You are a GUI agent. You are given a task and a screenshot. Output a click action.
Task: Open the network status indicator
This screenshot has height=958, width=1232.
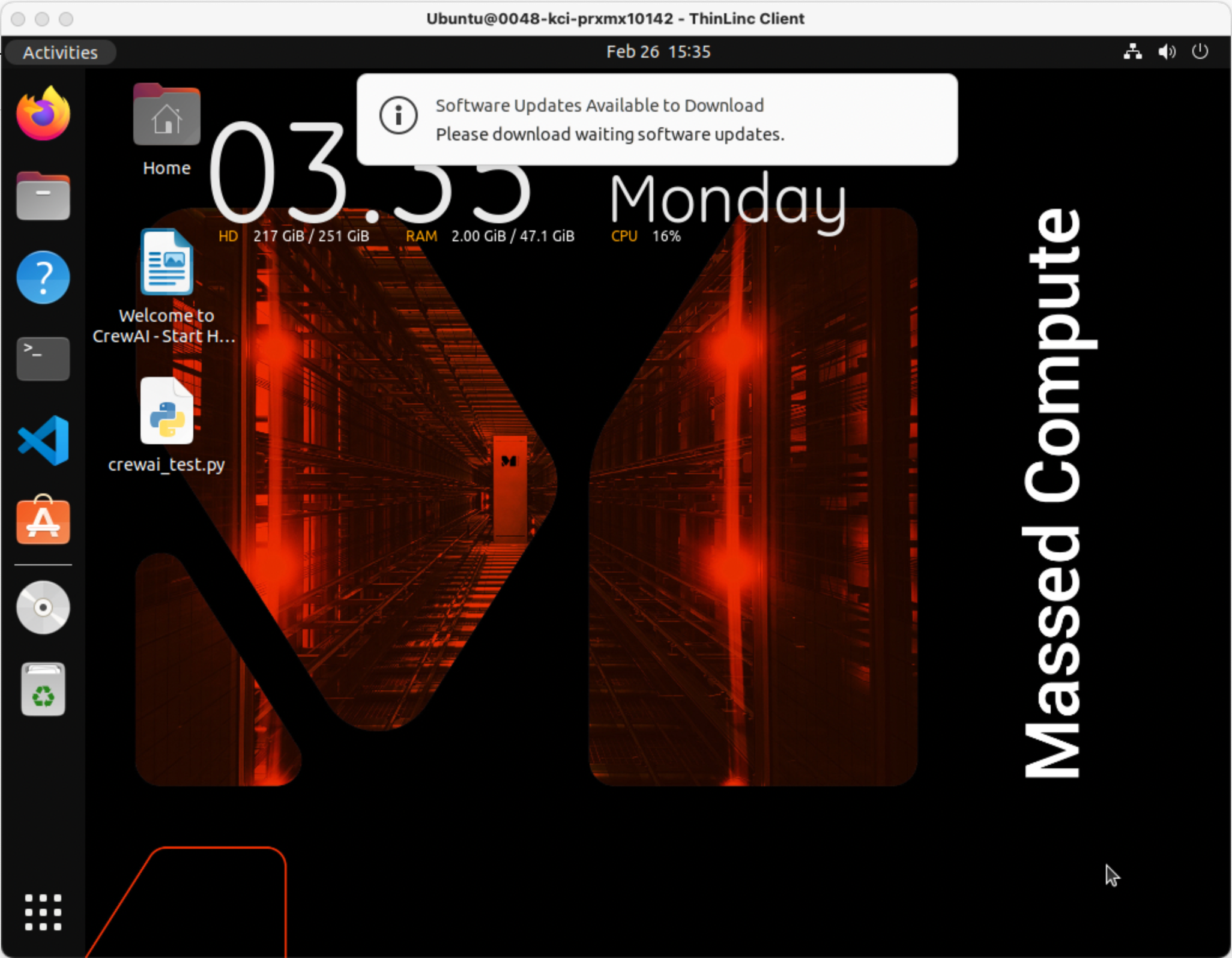click(x=1133, y=52)
